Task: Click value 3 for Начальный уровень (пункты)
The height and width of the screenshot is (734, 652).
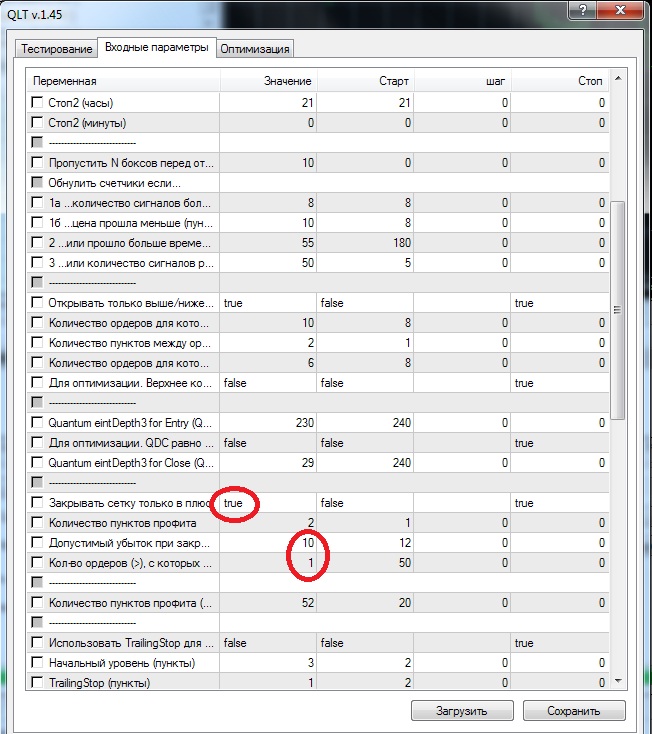Action: [268, 663]
